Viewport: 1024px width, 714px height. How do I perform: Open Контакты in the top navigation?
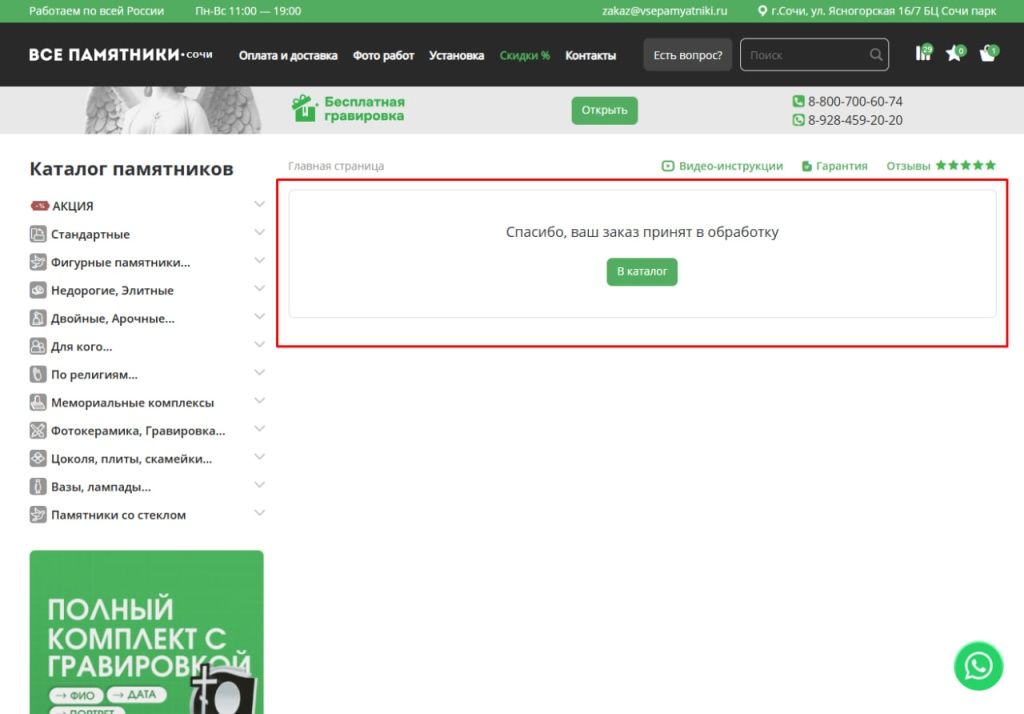(590, 56)
